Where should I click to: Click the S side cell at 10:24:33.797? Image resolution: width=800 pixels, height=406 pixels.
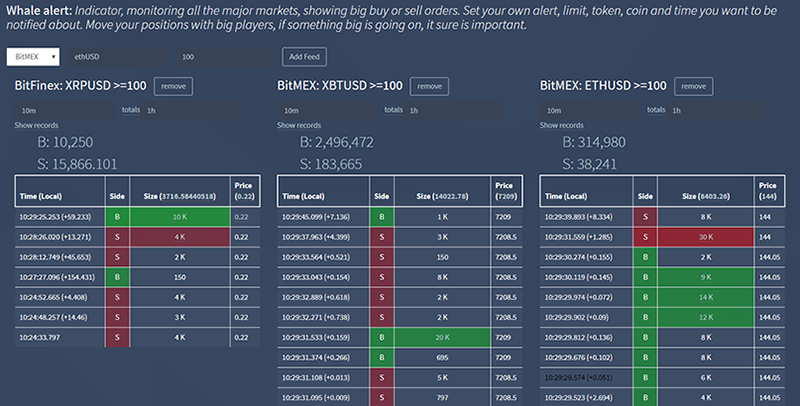pos(117,337)
